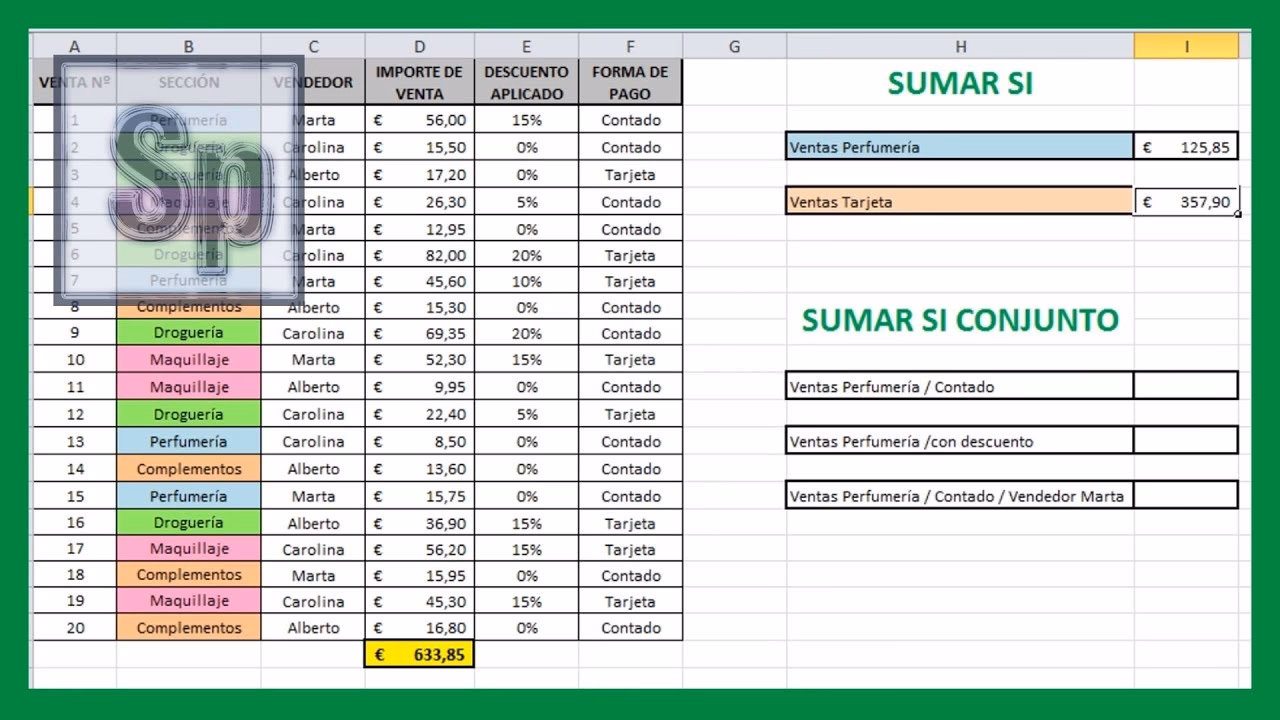The height and width of the screenshot is (720, 1280).
Task: Select the IMPORTE DE VENTA header cell
Action: pyautogui.click(x=419, y=83)
